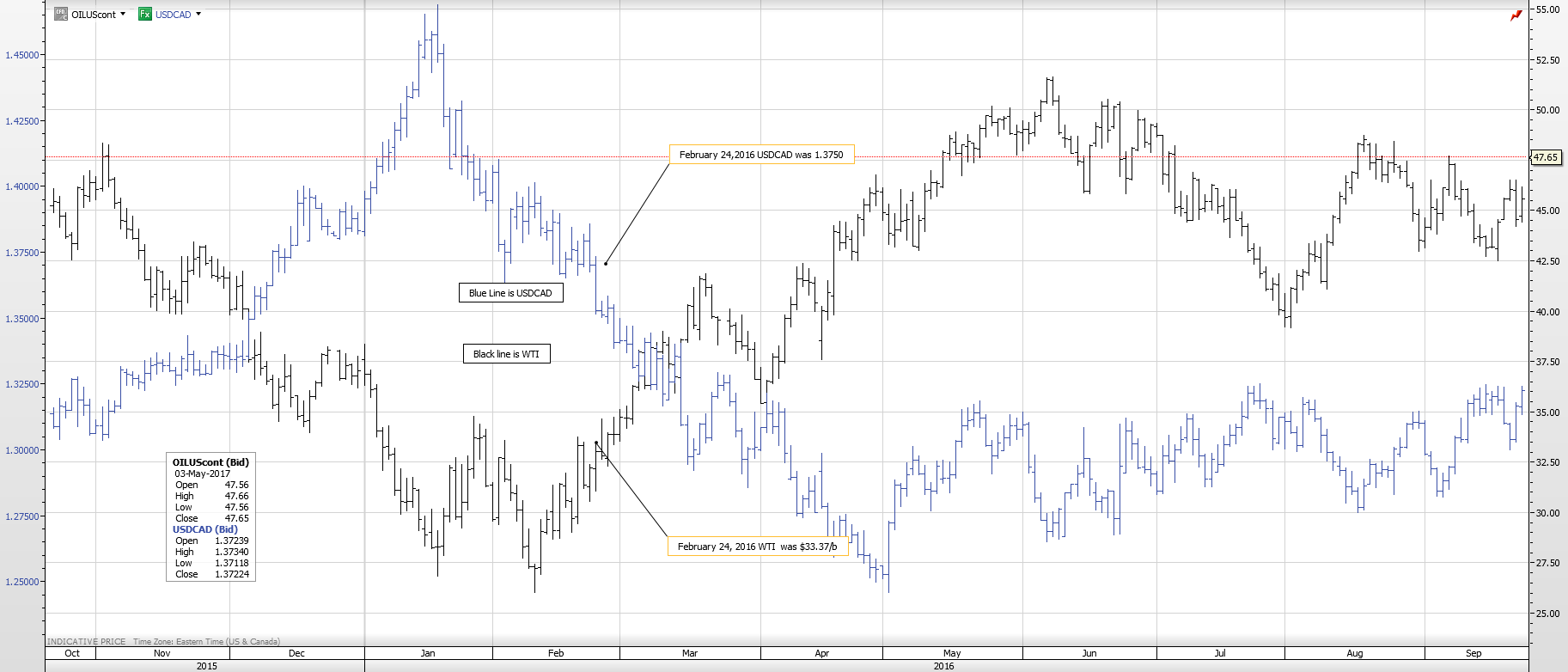Image resolution: width=1568 pixels, height=672 pixels.
Task: Expand the USDCAD instrument dropdown arrow
Action: [198, 14]
